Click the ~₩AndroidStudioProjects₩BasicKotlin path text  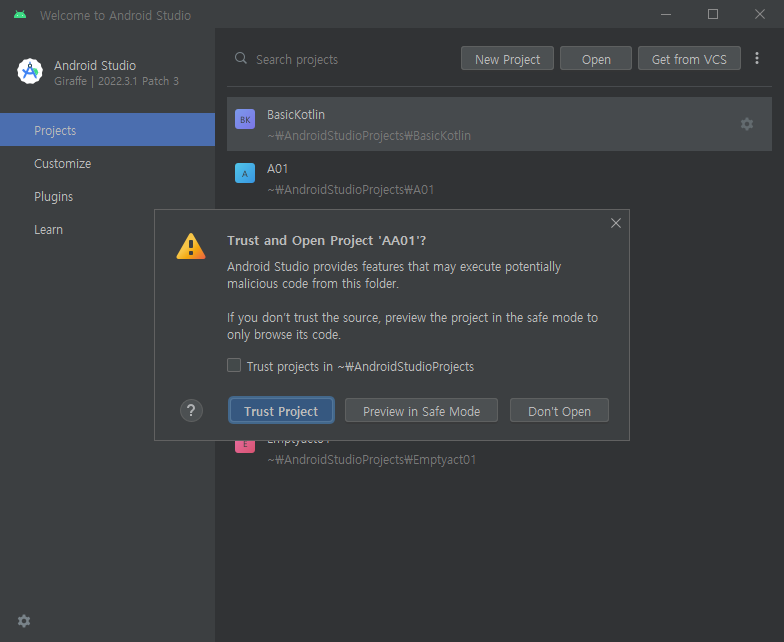point(369,136)
